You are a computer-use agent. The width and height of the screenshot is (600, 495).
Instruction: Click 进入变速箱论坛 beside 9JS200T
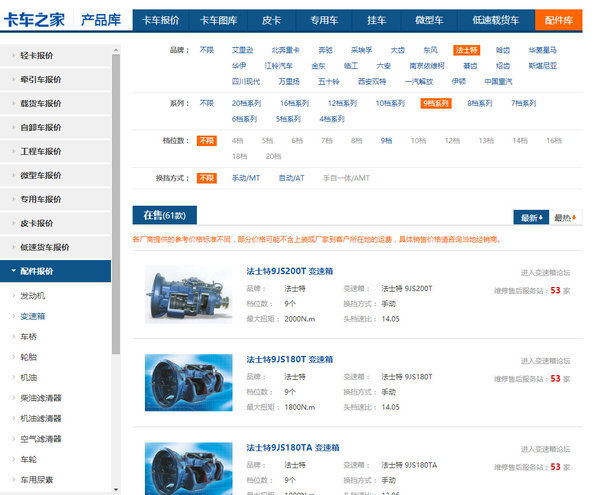[545, 273]
